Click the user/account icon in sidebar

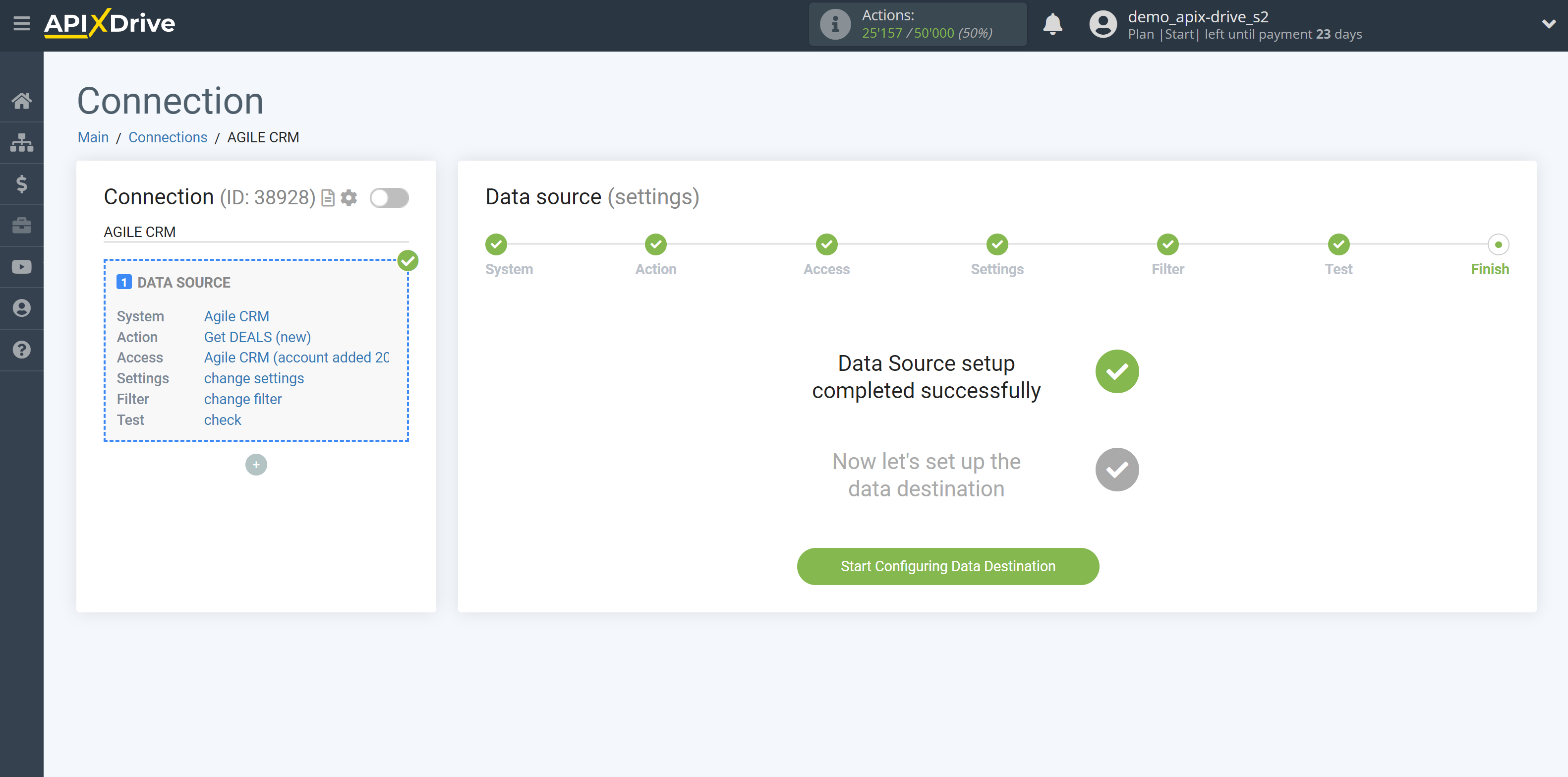22,308
